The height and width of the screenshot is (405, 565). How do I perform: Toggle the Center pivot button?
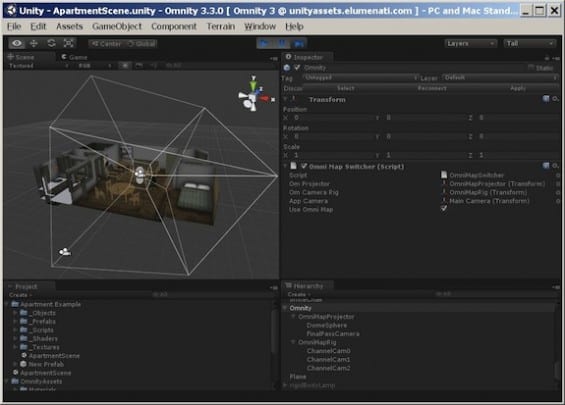pyautogui.click(x=106, y=44)
